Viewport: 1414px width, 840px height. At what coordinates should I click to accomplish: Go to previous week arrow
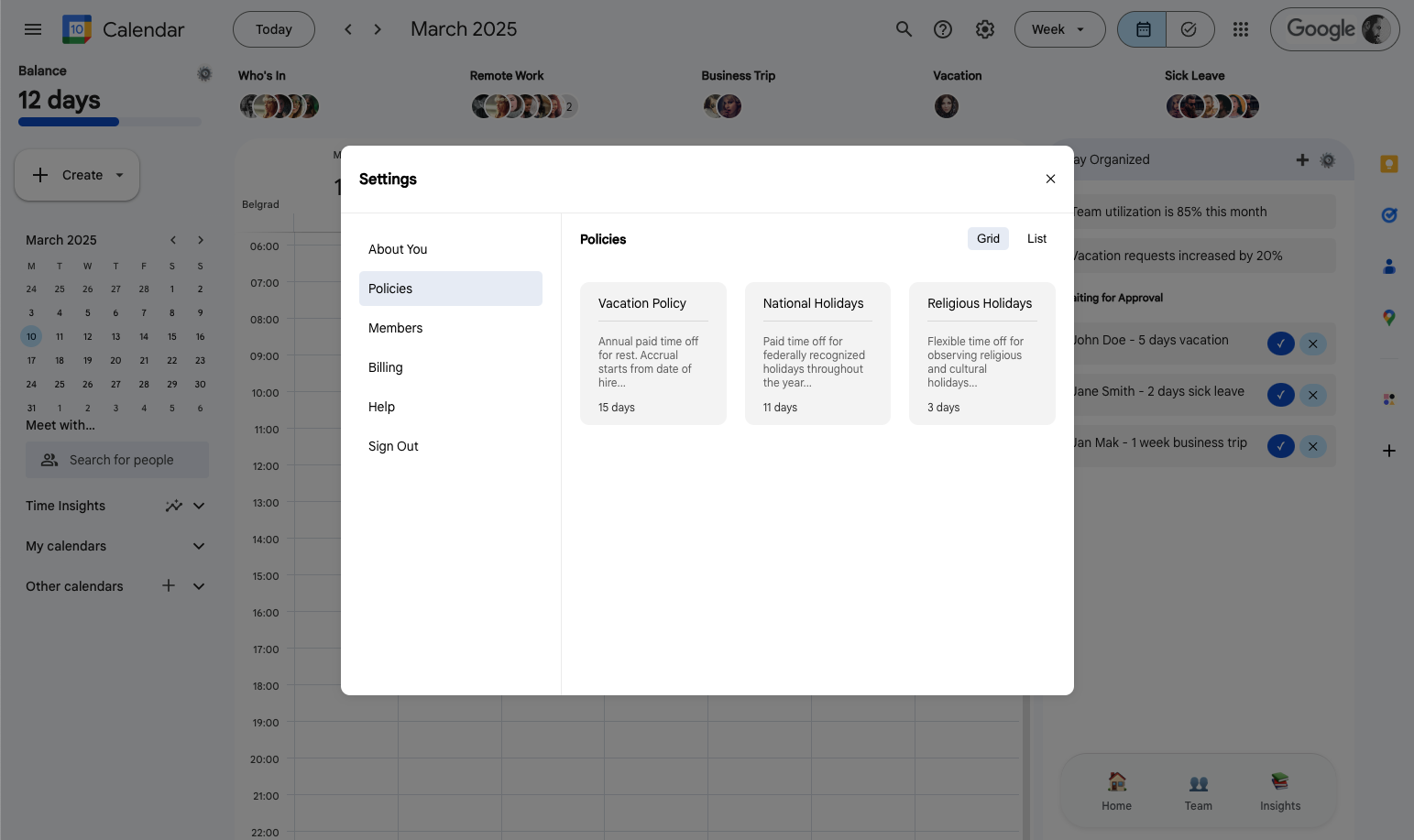(348, 29)
